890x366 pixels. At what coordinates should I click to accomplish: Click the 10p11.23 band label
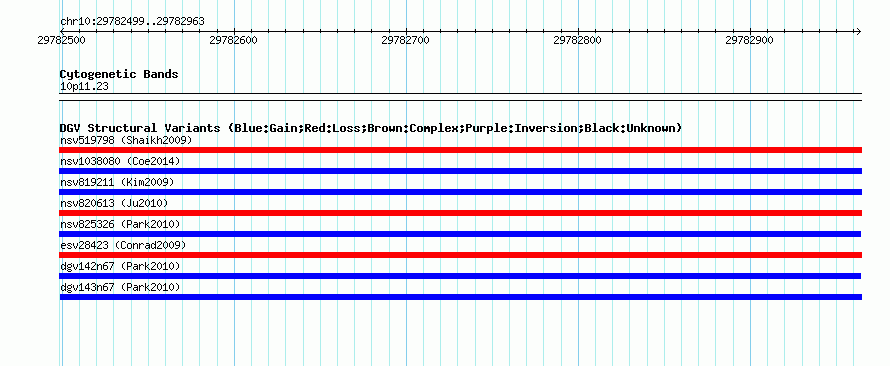pyautogui.click(x=84, y=86)
